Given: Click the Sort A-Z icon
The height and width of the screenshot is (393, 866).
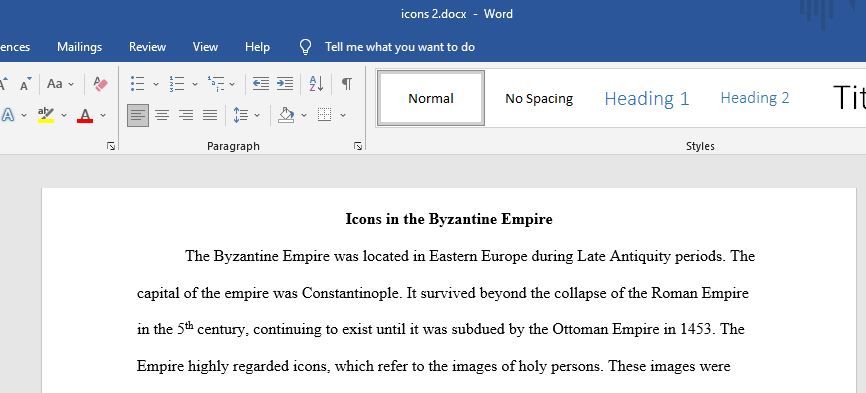Looking at the screenshot, I should pyautogui.click(x=316, y=84).
